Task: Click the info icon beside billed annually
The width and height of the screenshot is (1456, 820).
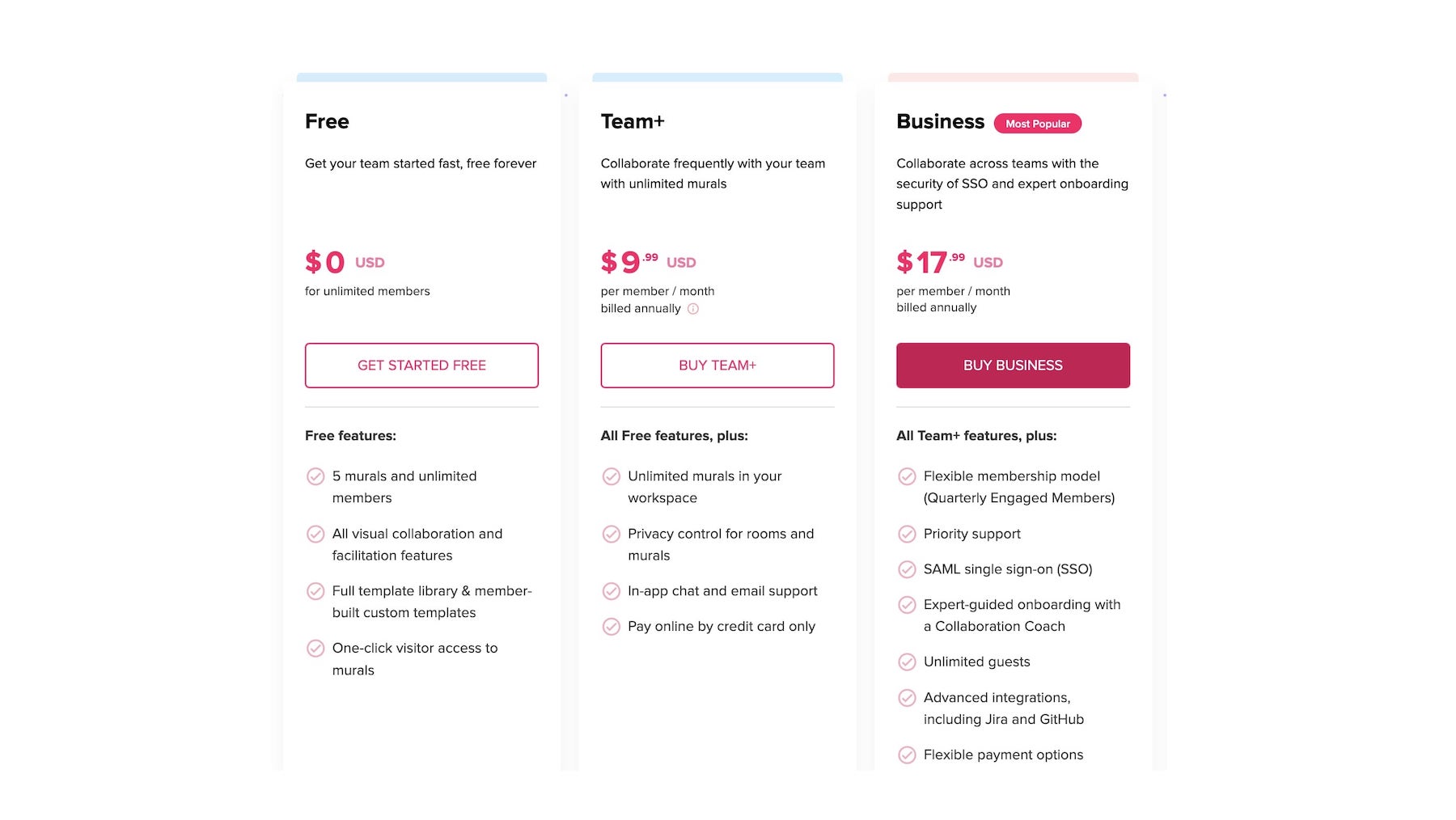Action: pos(693,309)
